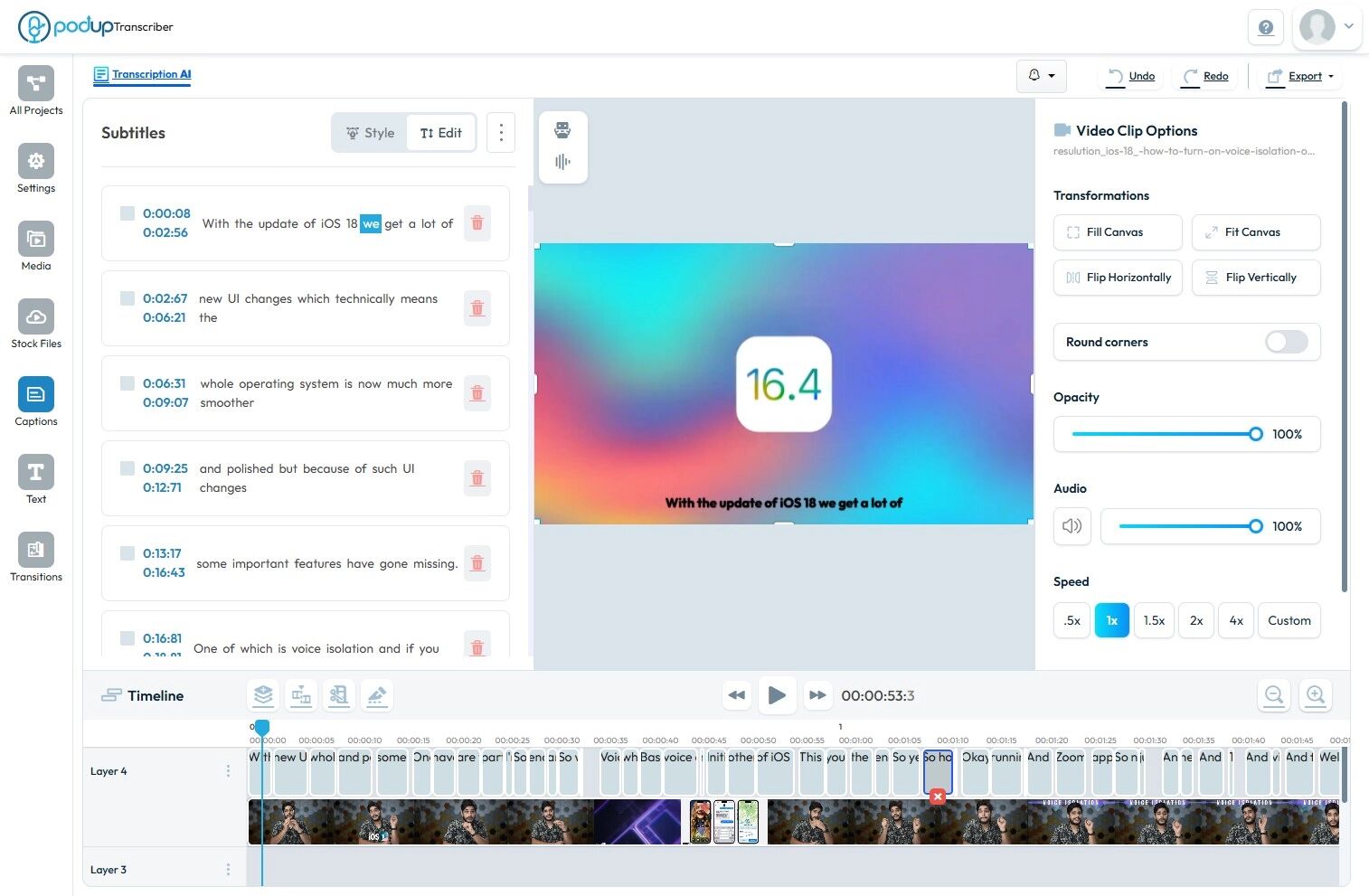Mute the clip audio speaker icon
The height and width of the screenshot is (896, 1369).
[1072, 526]
